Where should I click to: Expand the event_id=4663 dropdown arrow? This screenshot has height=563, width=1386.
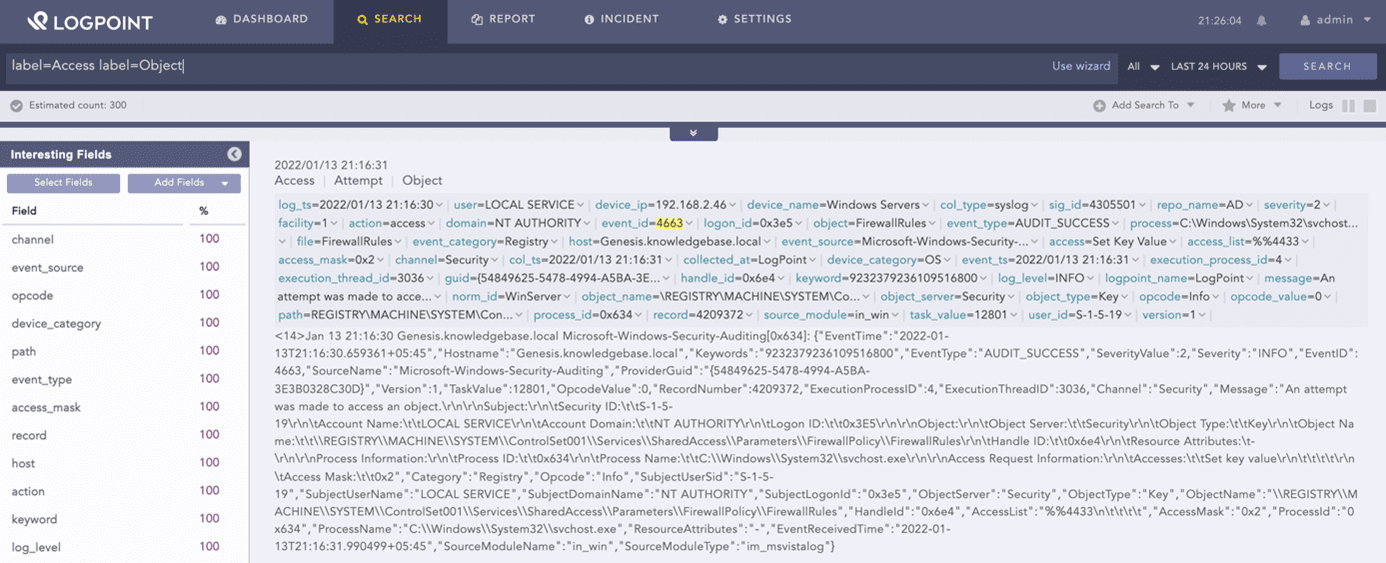(x=690, y=223)
